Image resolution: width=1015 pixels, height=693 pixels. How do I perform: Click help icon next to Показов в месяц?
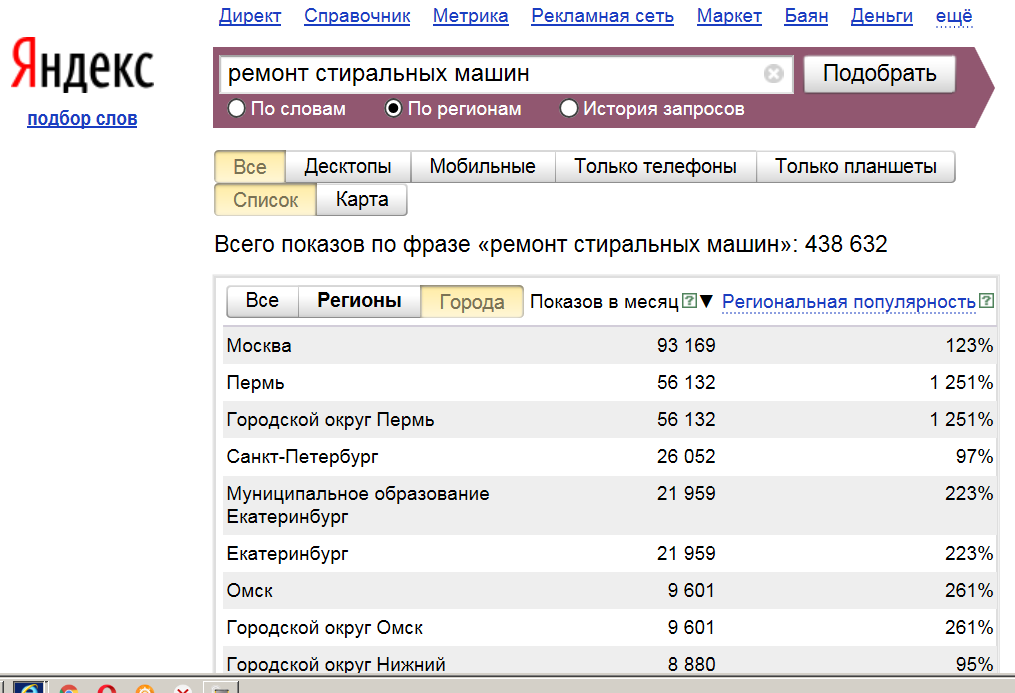688,301
